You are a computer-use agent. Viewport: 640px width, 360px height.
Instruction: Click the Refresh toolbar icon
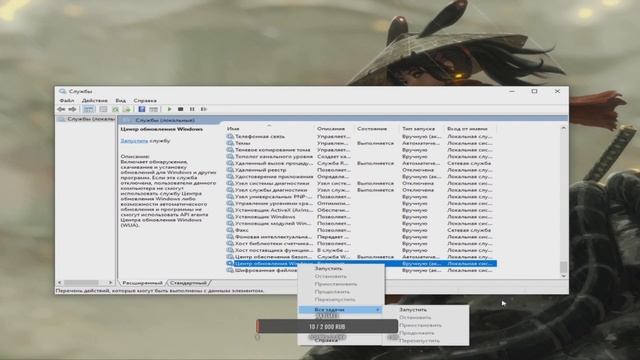pos(116,109)
